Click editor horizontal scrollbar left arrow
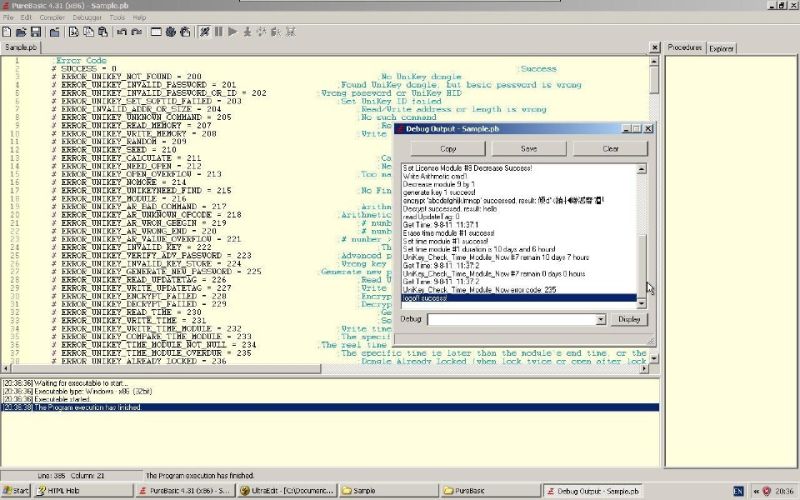The height and width of the screenshot is (500, 800). 6,368
